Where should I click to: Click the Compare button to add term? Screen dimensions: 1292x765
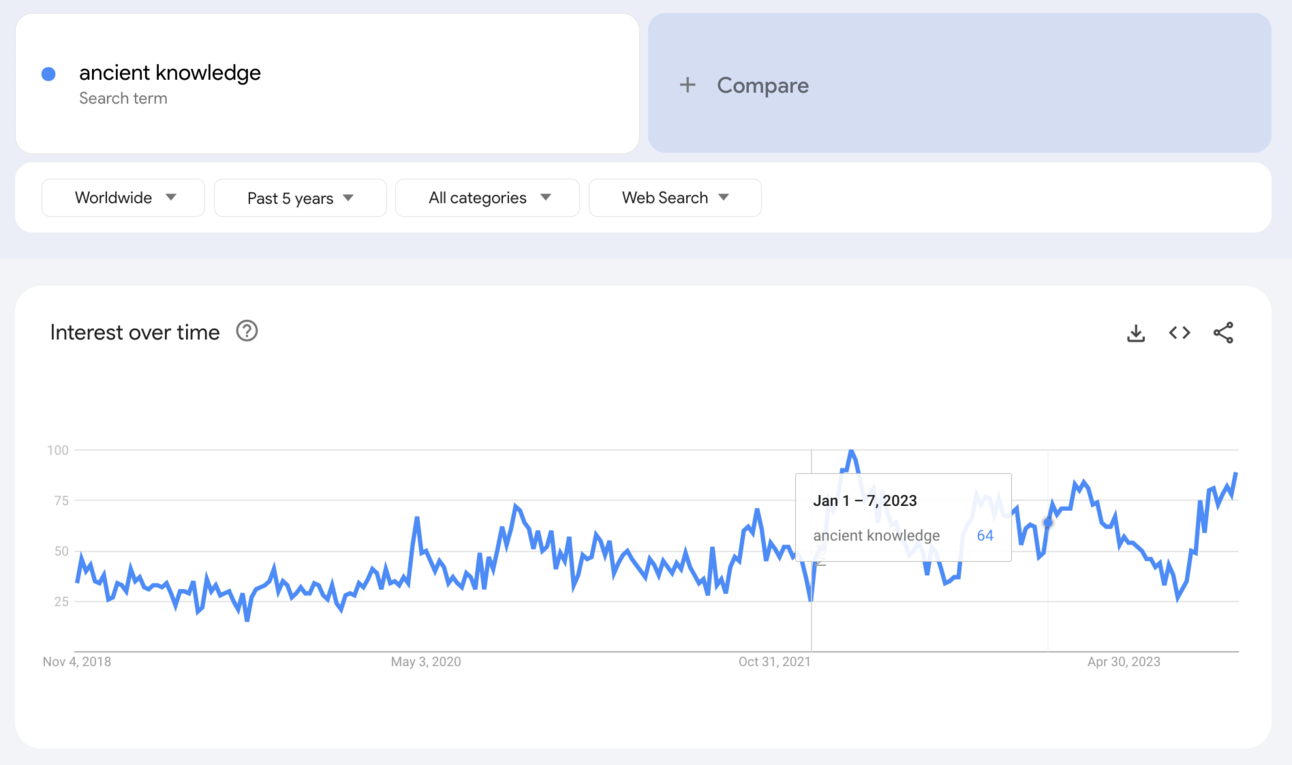pos(762,85)
